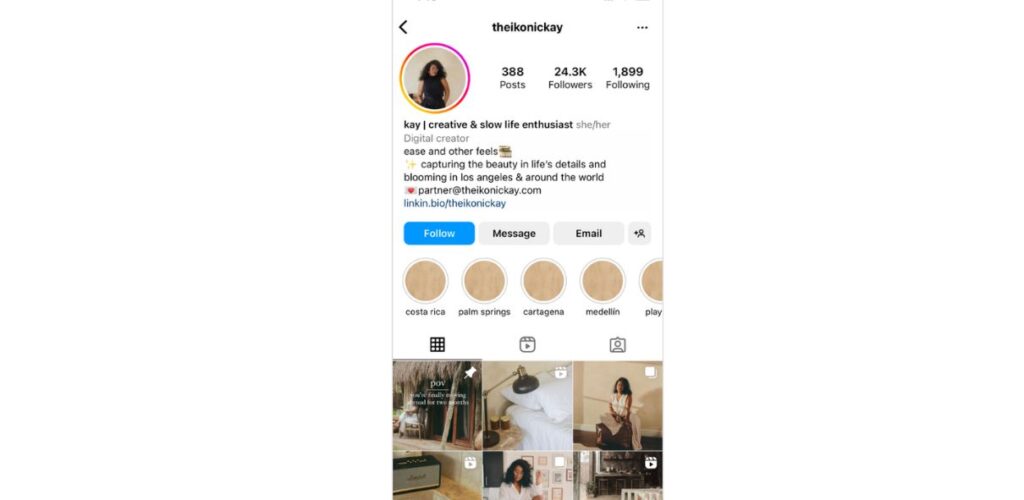Image resolution: width=1024 pixels, height=500 pixels.
Task: Click the blue Follow button
Action: click(x=439, y=233)
